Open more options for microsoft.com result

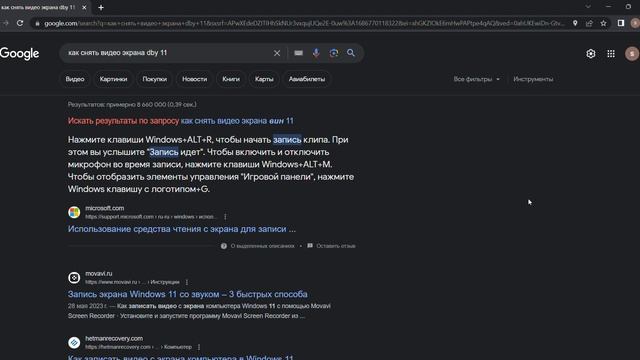pos(225,217)
